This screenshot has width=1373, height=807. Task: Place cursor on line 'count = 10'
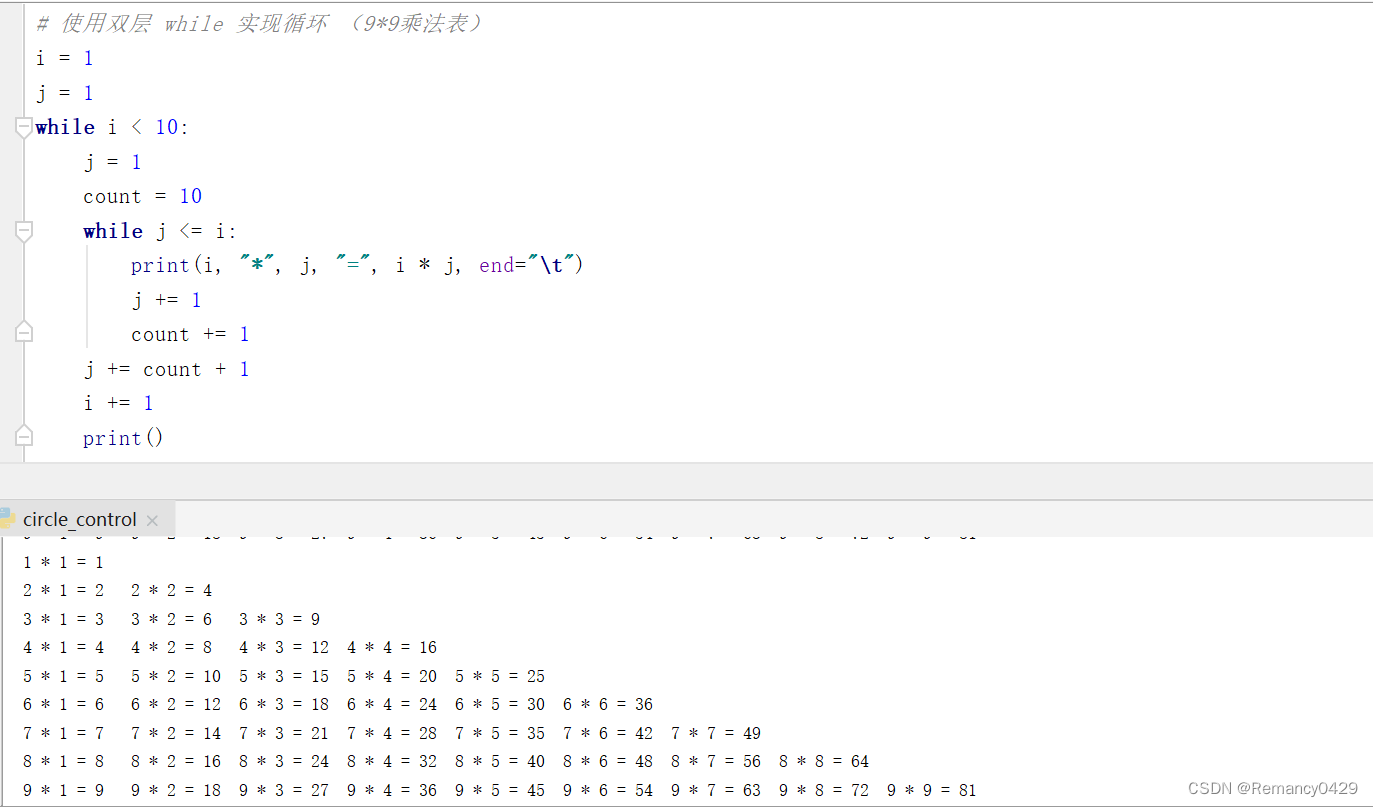pos(142,196)
